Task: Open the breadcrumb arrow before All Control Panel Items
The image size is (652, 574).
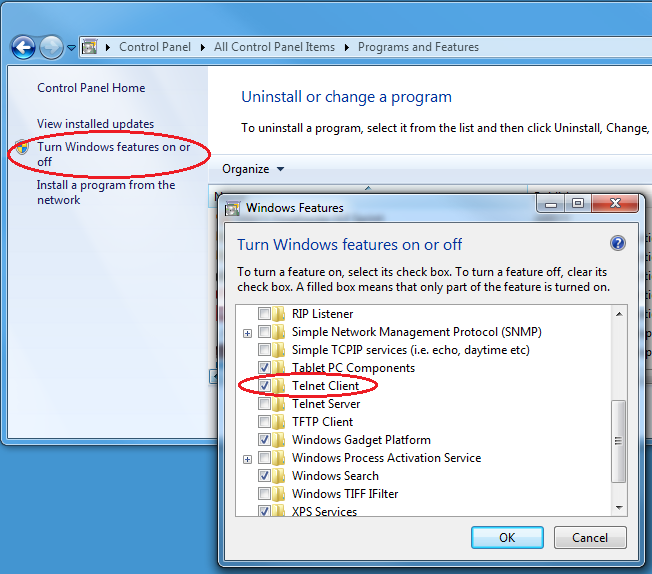Action: point(203,47)
